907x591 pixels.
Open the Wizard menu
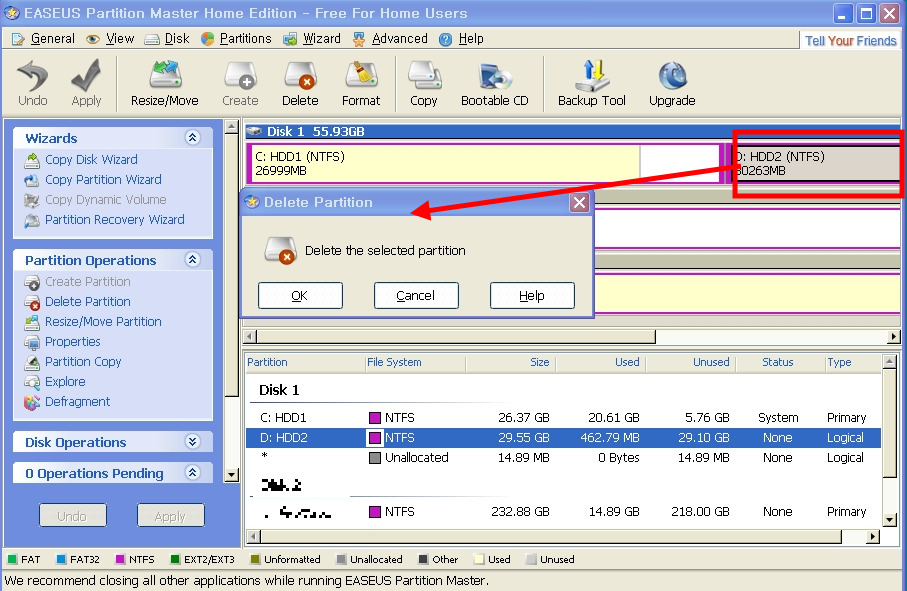point(312,39)
